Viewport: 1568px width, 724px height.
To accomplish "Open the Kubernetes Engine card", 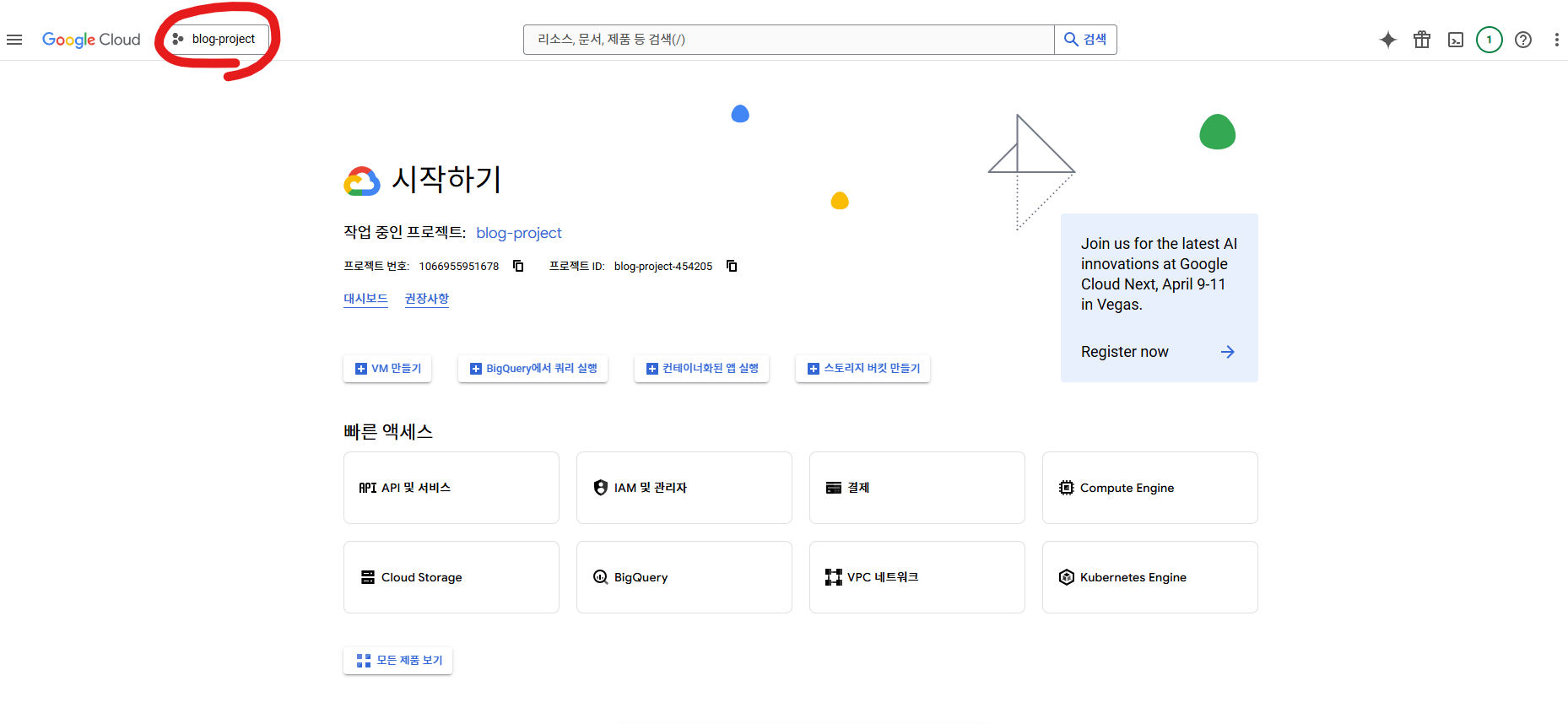I will click(x=1150, y=577).
